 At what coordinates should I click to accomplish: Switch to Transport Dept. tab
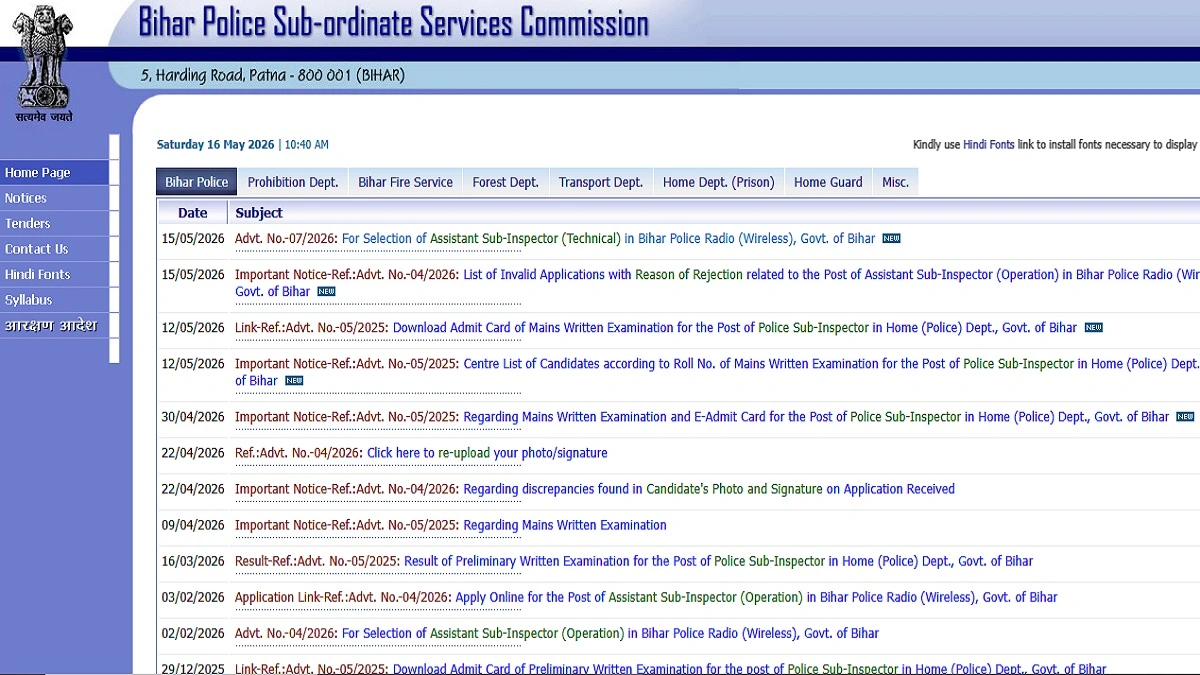[600, 182]
